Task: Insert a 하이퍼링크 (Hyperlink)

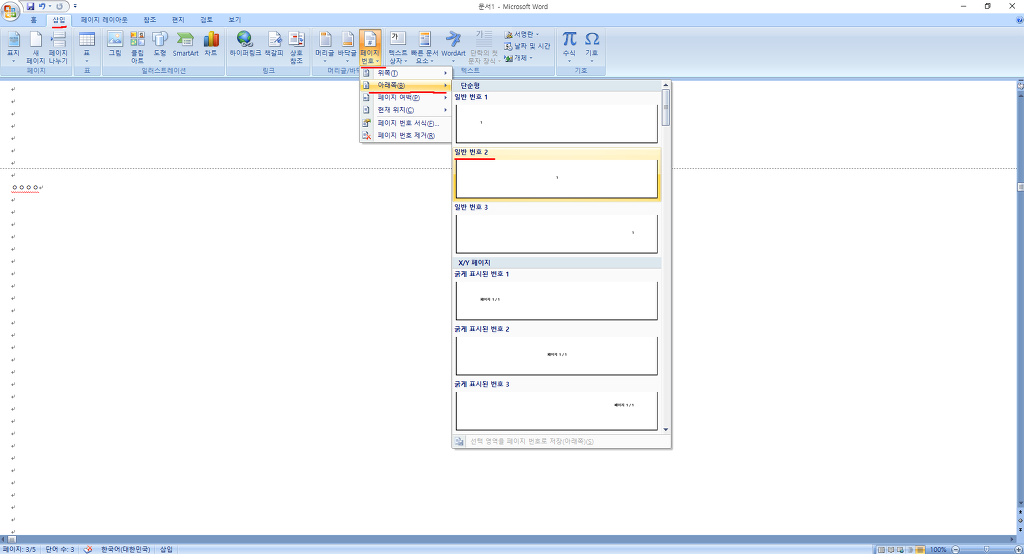Action: tap(245, 45)
